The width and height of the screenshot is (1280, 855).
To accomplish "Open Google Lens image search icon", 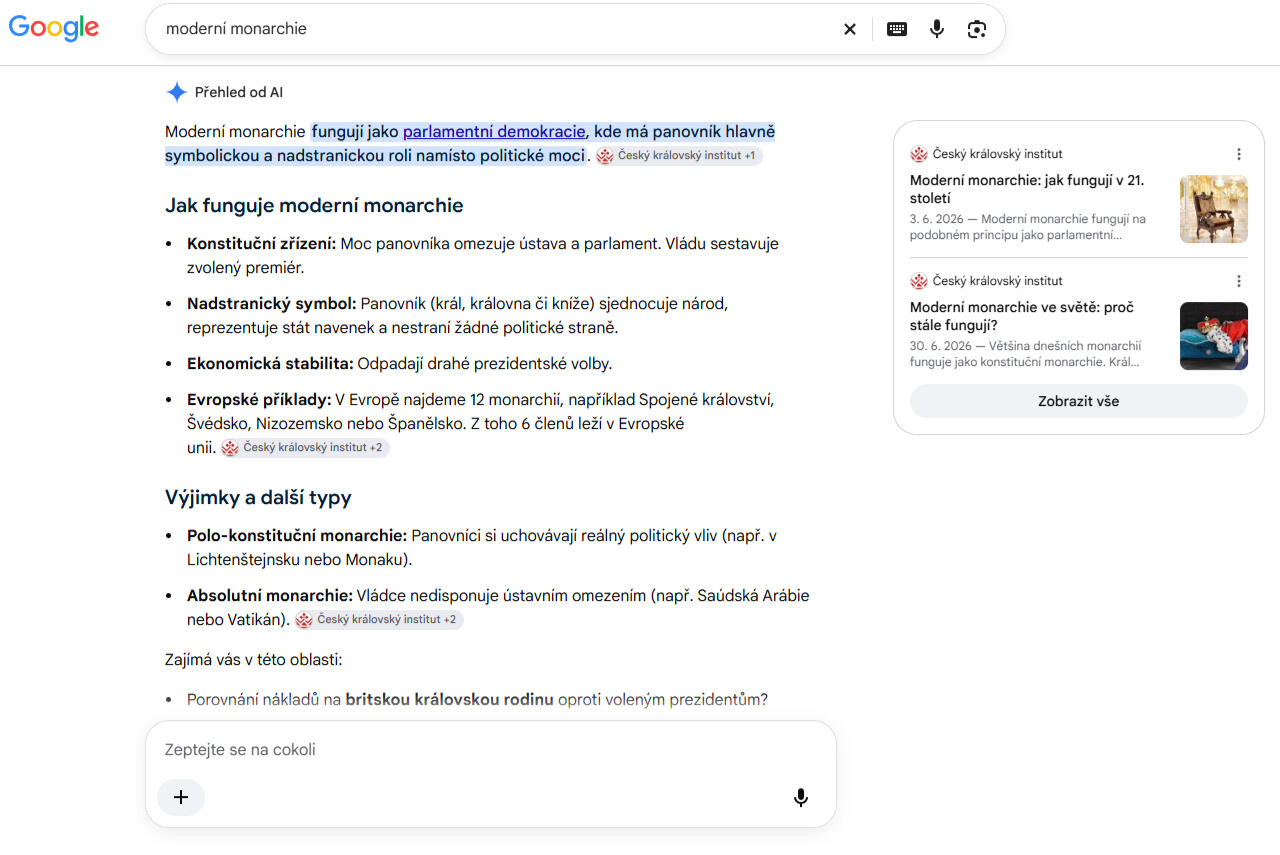I will click(977, 29).
